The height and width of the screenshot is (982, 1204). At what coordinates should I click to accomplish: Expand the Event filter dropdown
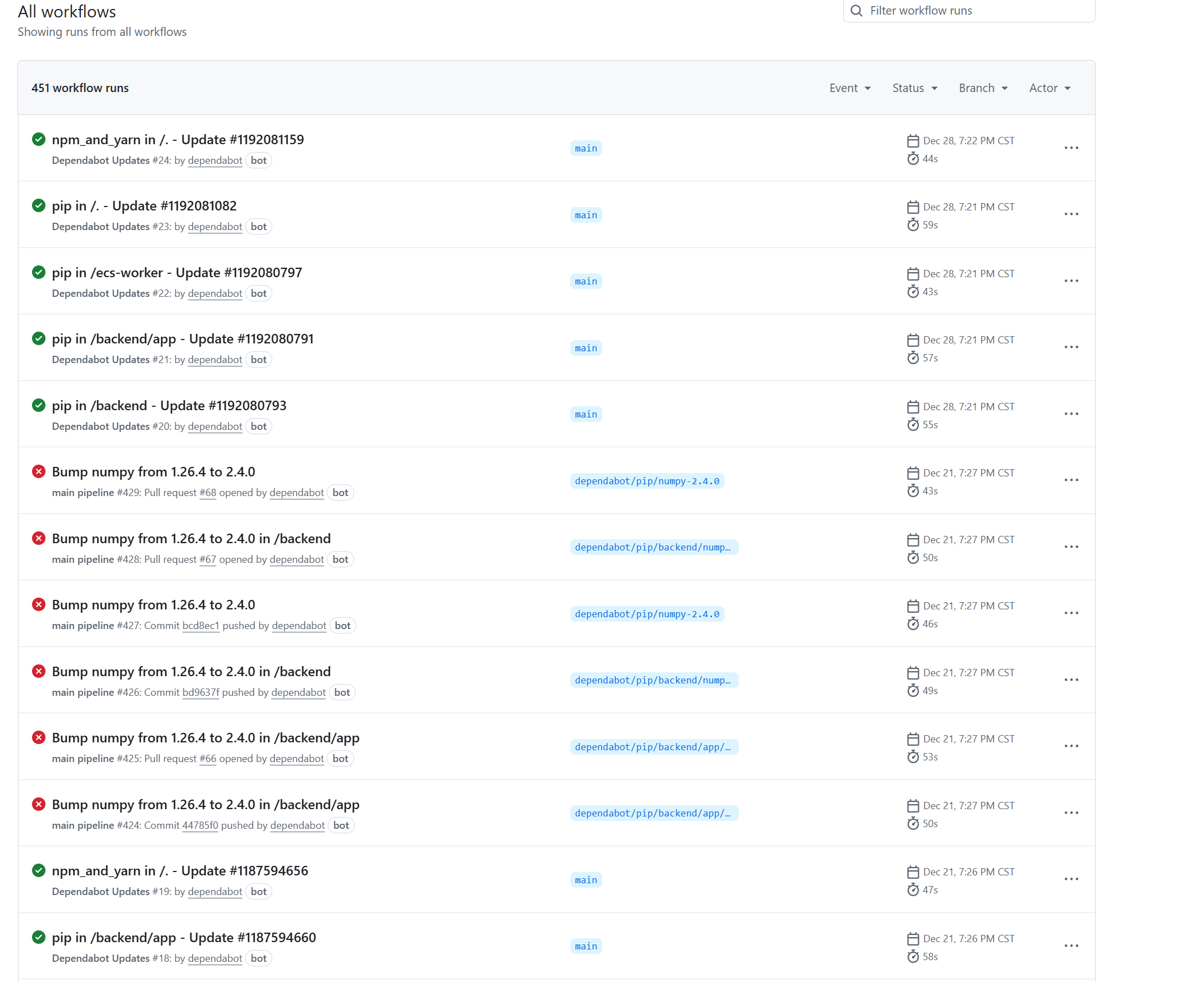[850, 88]
